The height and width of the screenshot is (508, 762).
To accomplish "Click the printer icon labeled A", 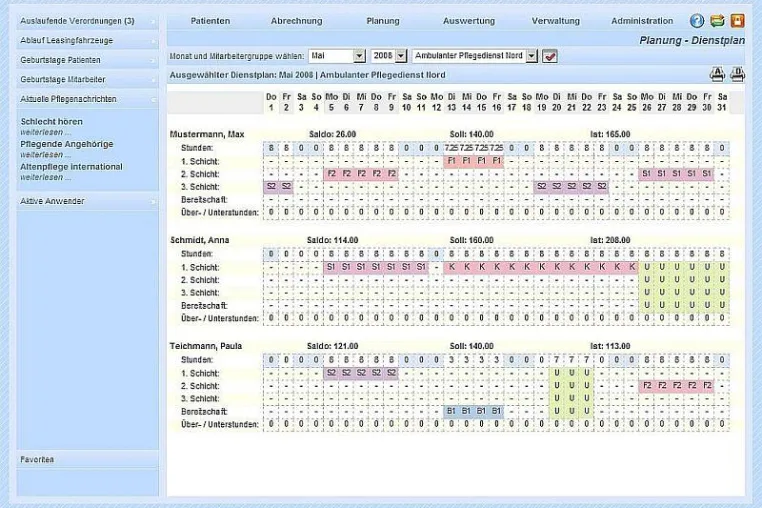I will (x=717, y=74).
